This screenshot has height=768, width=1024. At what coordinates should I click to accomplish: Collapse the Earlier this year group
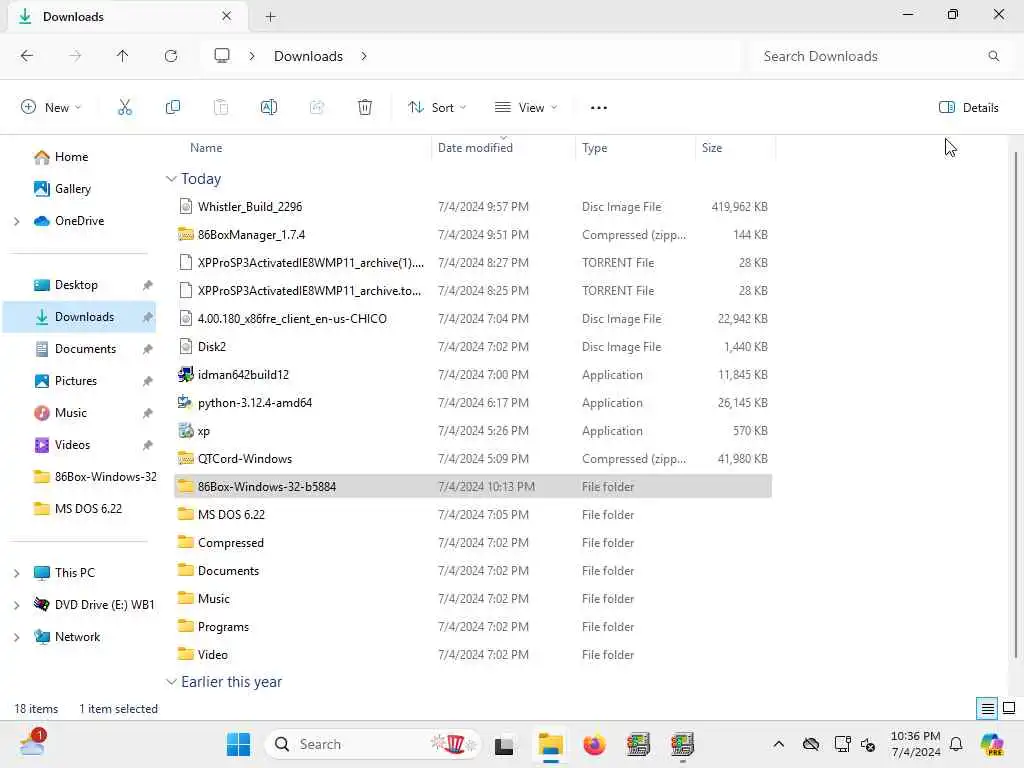(x=171, y=682)
